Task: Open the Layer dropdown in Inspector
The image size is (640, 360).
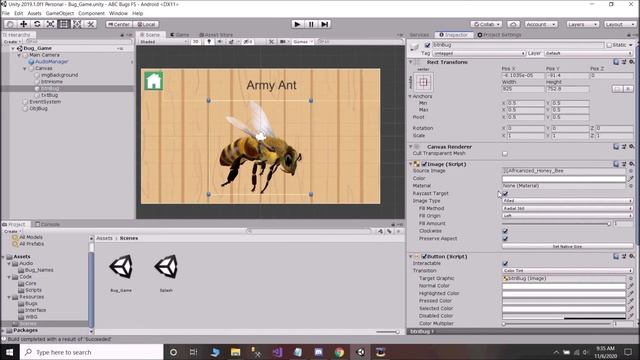Action: pyautogui.click(x=588, y=53)
